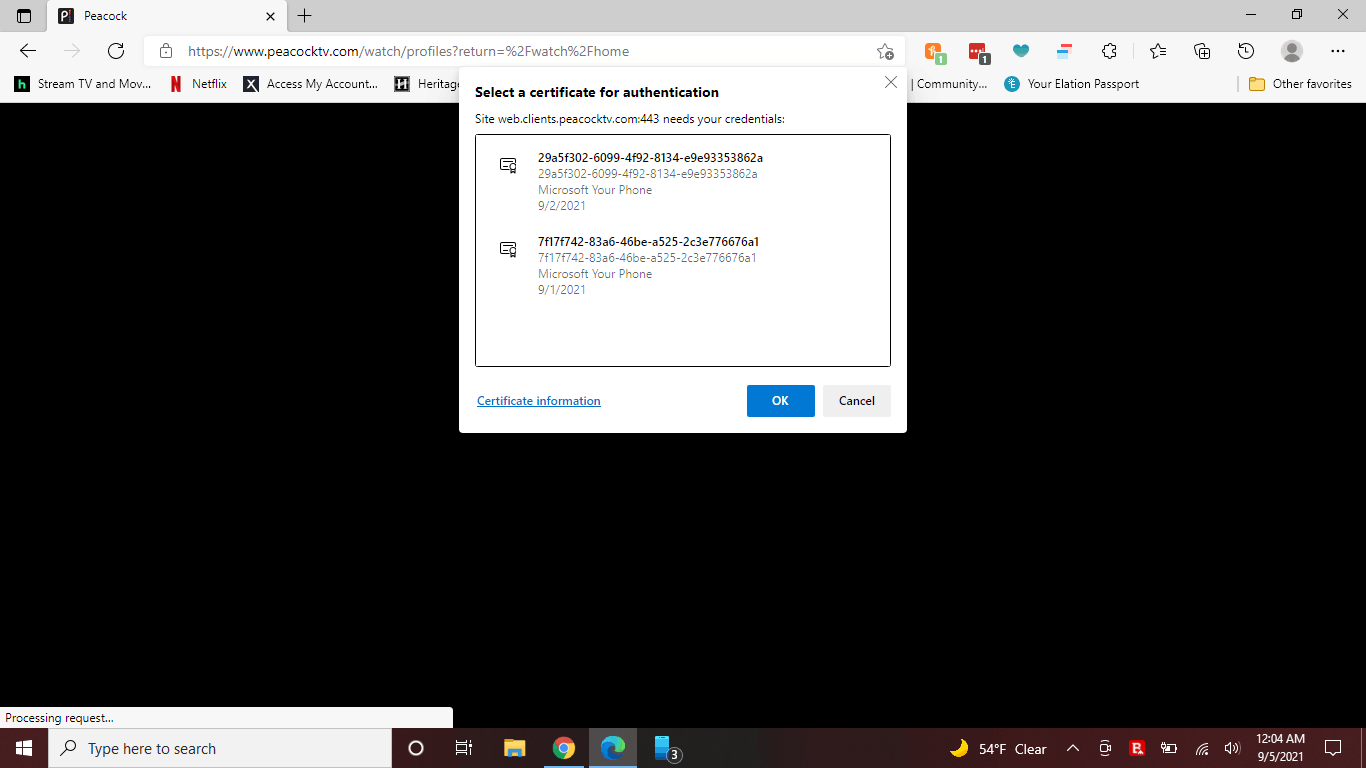The width and height of the screenshot is (1366, 768).
Task: Toggle open the hidden icons tray chevron
Action: point(1072,748)
